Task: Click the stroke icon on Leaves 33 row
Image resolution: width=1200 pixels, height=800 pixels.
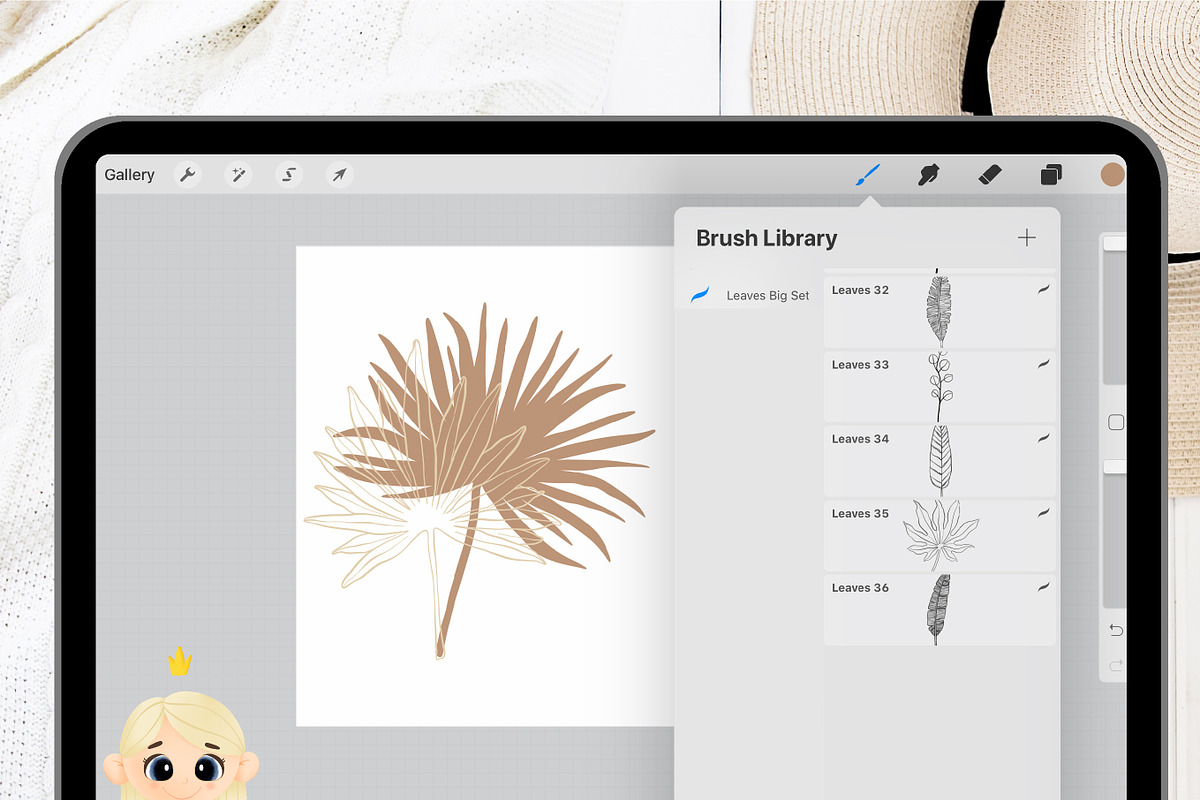Action: pos(1043,364)
